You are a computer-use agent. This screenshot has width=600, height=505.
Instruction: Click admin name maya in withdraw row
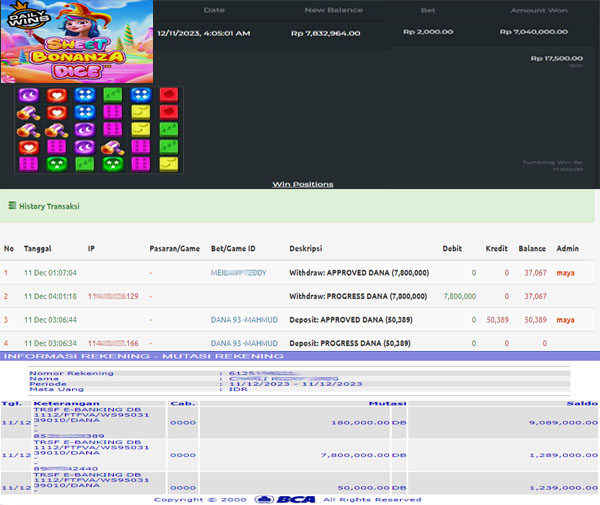click(565, 273)
